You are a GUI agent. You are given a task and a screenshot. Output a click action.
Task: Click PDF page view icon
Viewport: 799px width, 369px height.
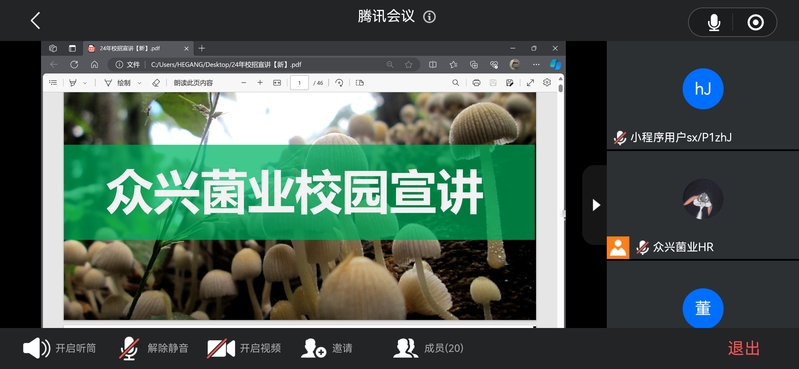pos(360,83)
